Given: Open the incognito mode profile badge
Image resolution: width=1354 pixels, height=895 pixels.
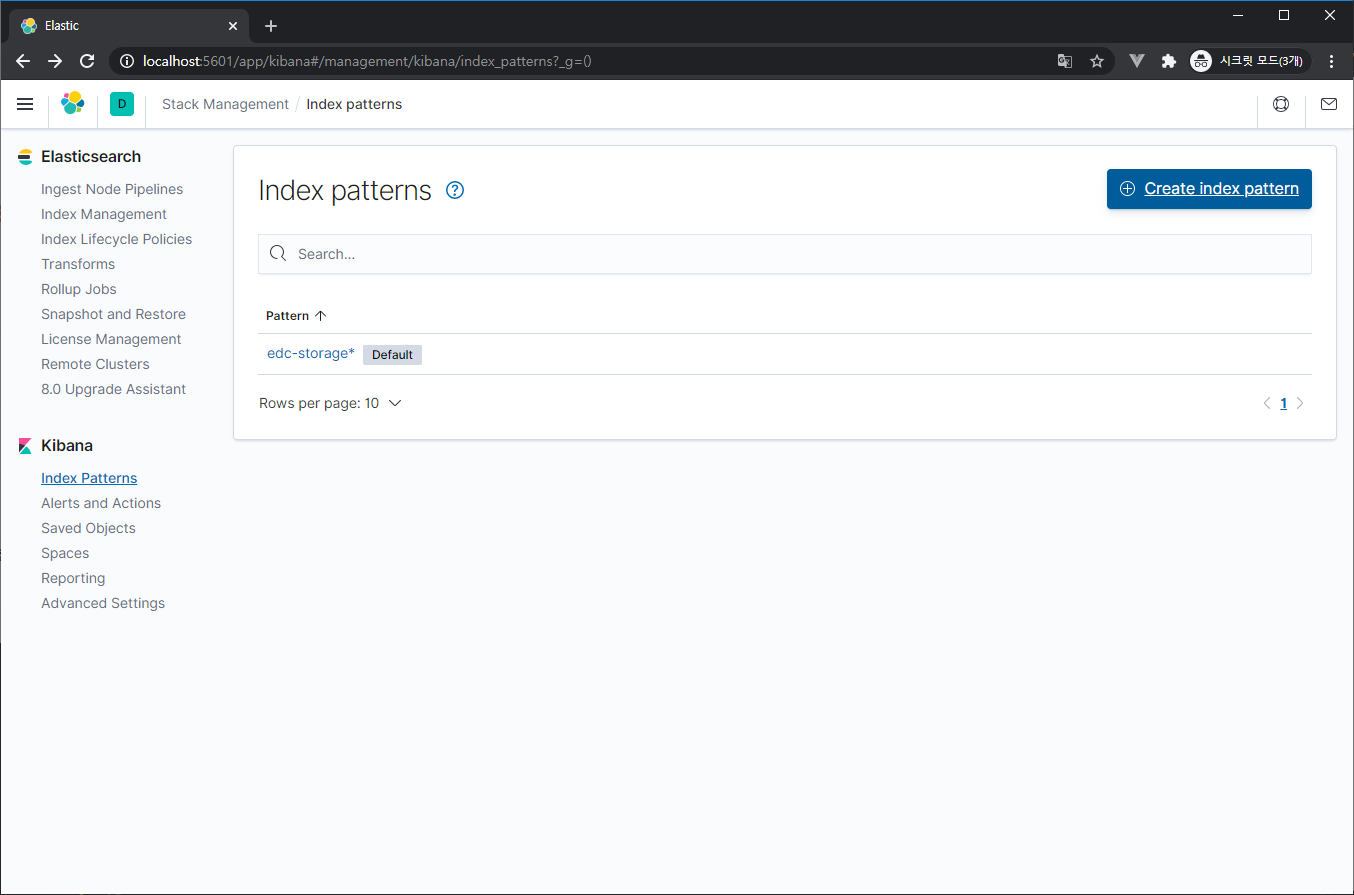Looking at the screenshot, I should (1249, 61).
